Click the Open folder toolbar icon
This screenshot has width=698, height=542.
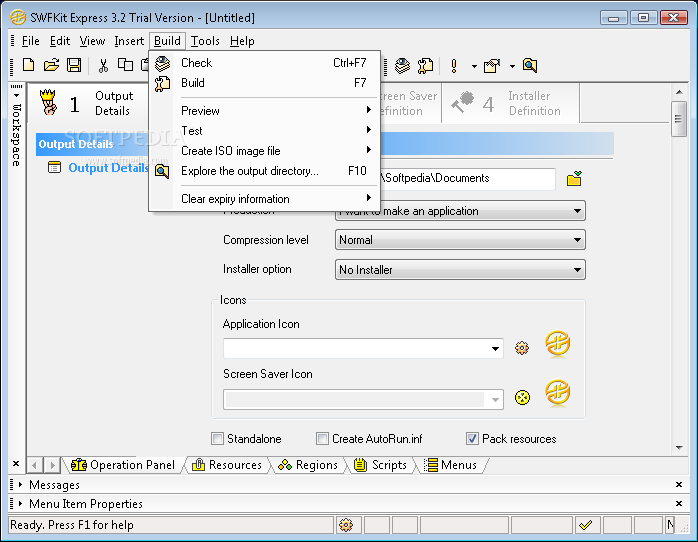click(x=51, y=65)
